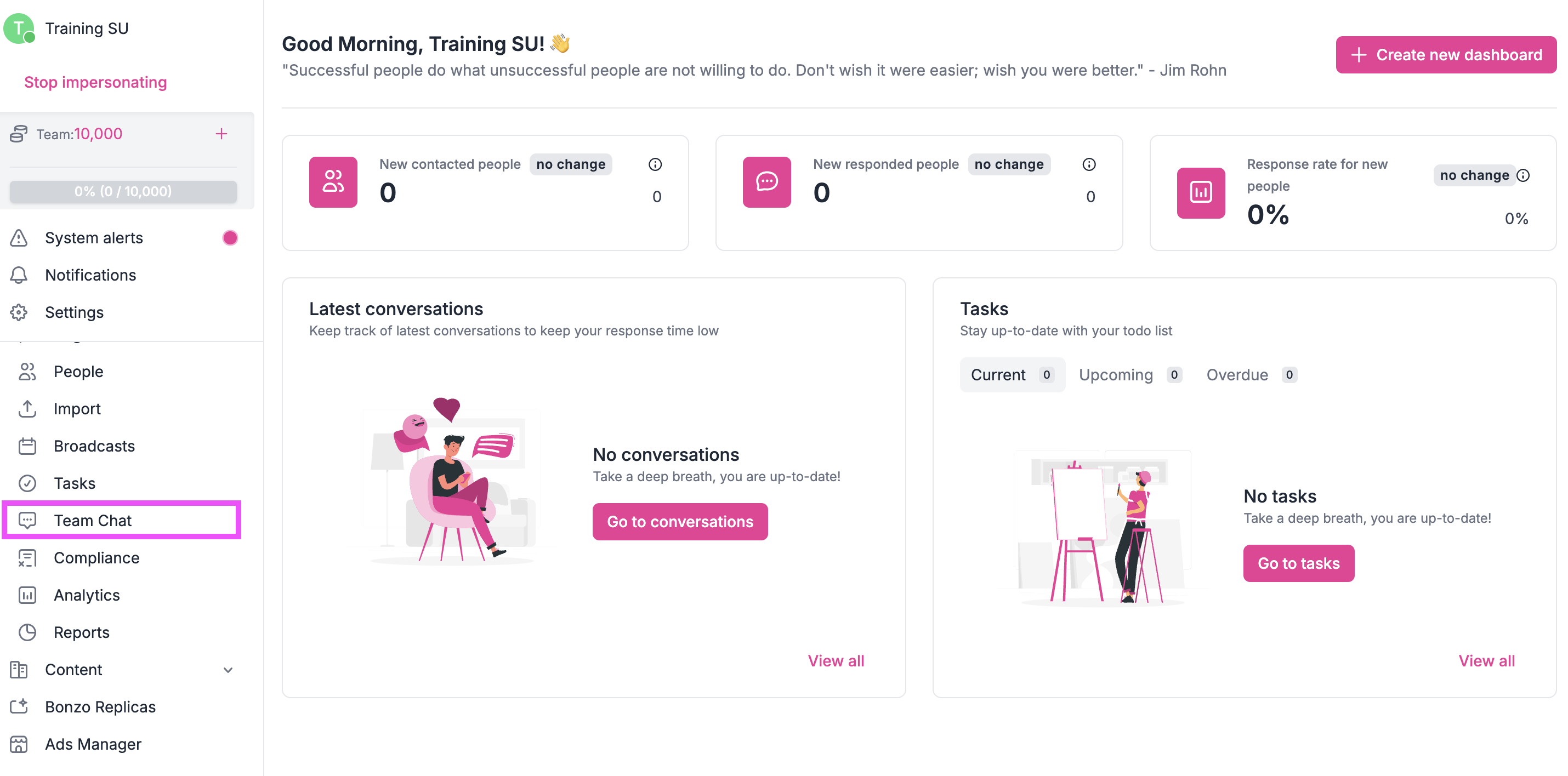Click the Team Chat bubble icon

pos(27,521)
